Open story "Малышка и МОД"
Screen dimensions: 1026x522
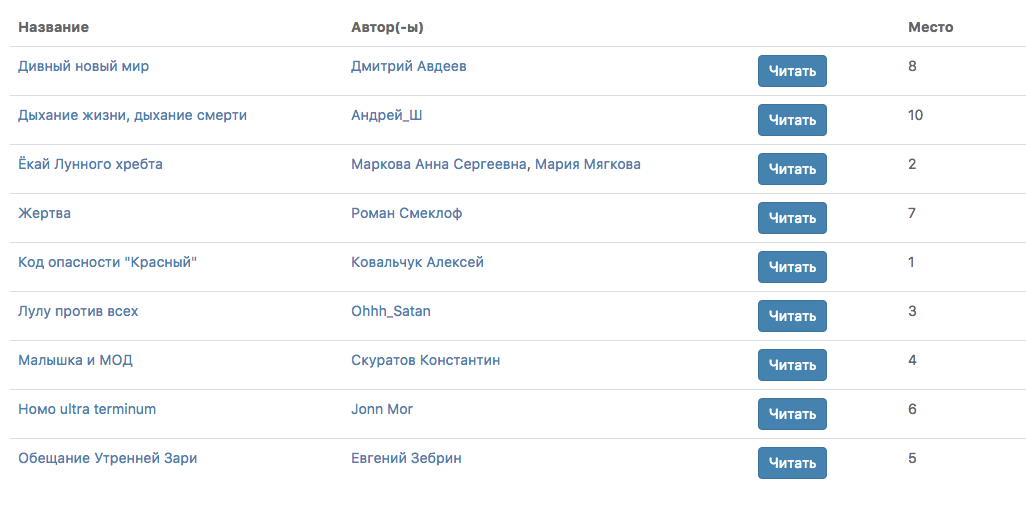point(75,361)
